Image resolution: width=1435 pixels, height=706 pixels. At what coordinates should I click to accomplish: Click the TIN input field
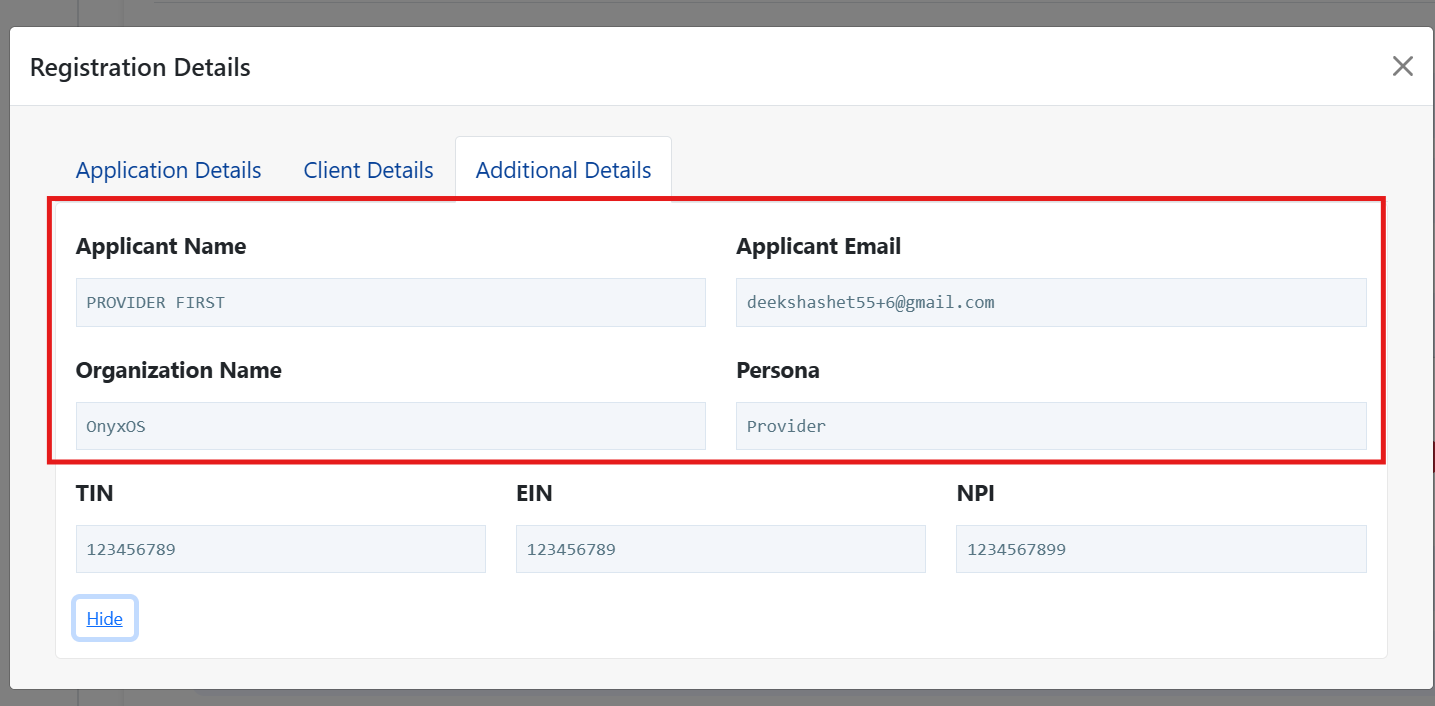click(x=281, y=549)
